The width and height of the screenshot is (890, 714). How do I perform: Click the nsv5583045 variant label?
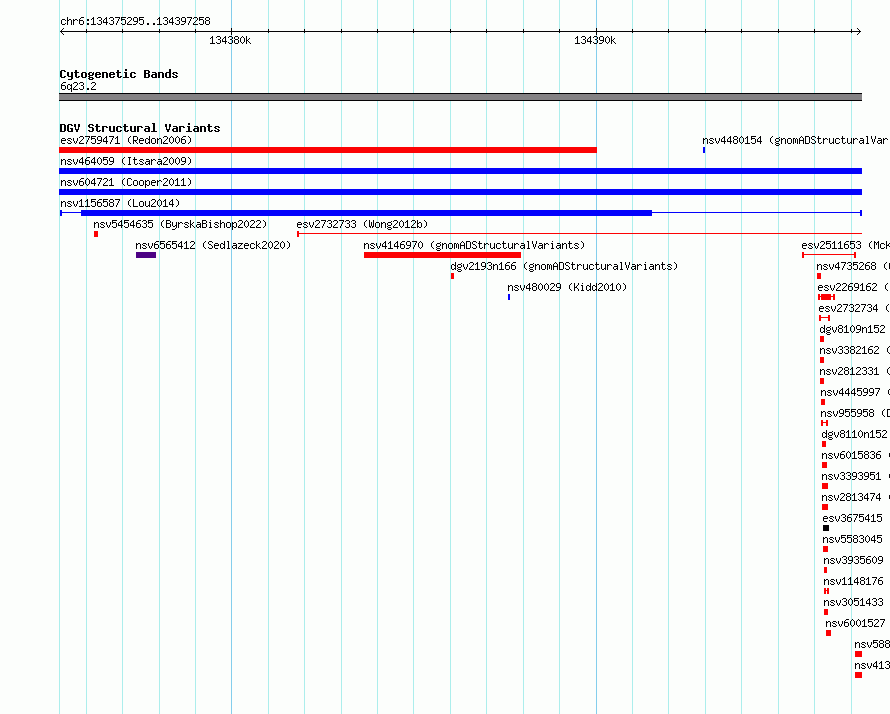coord(853,539)
